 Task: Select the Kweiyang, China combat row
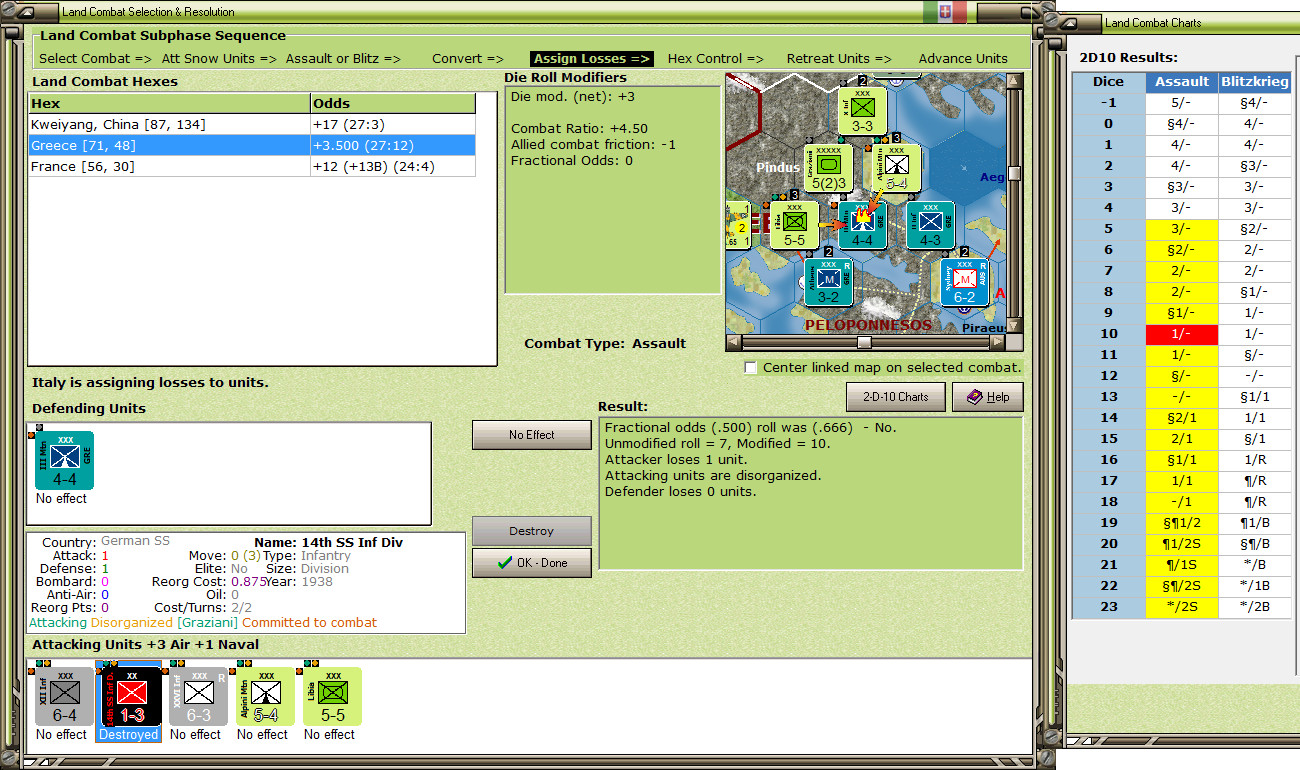tap(251, 124)
